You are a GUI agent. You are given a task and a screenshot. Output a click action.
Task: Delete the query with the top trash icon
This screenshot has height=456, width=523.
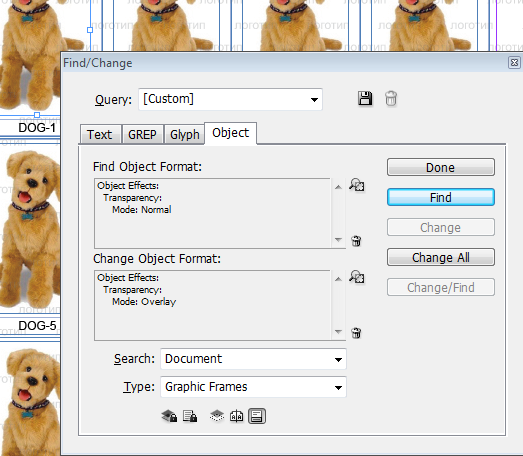coord(391,99)
